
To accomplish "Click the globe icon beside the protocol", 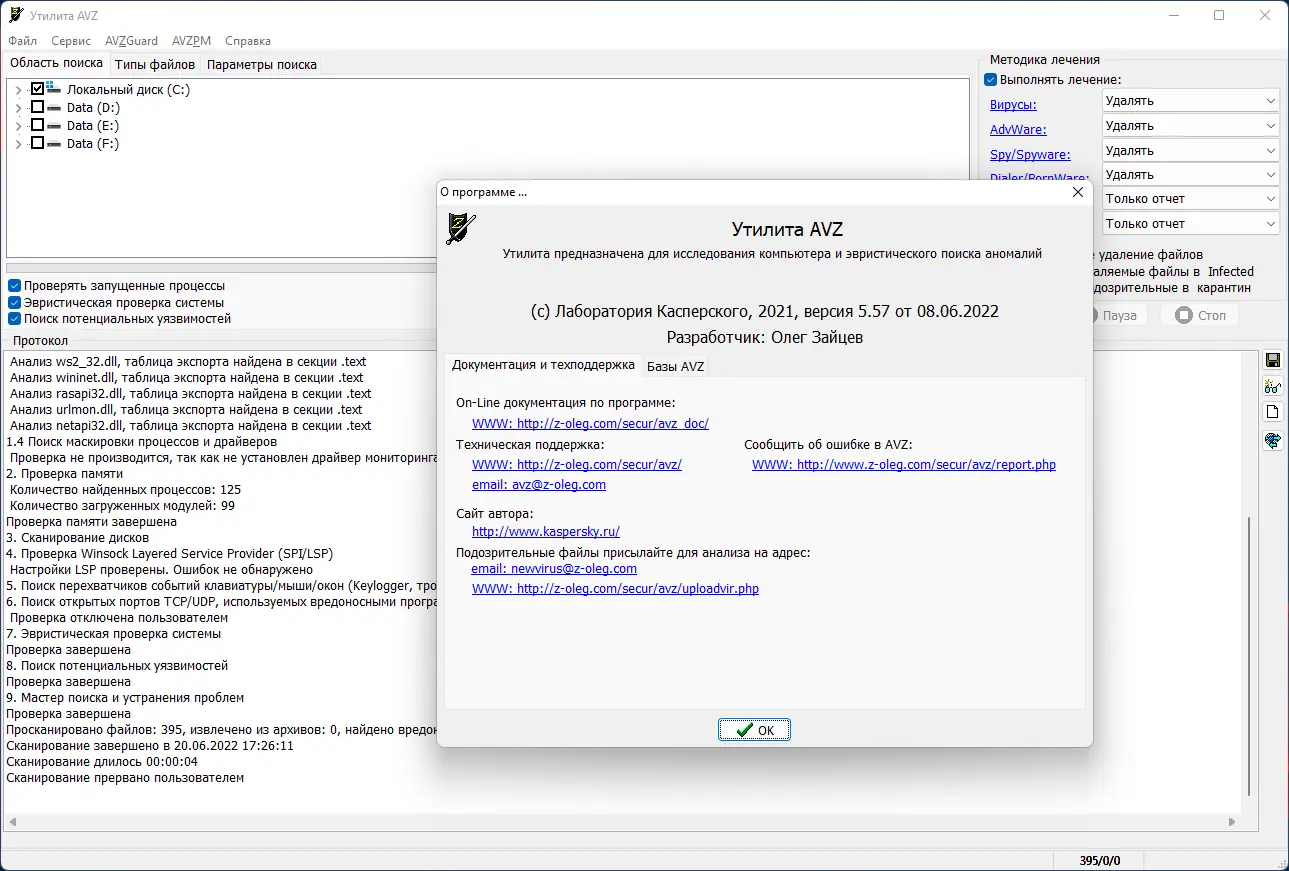I will (1273, 440).
